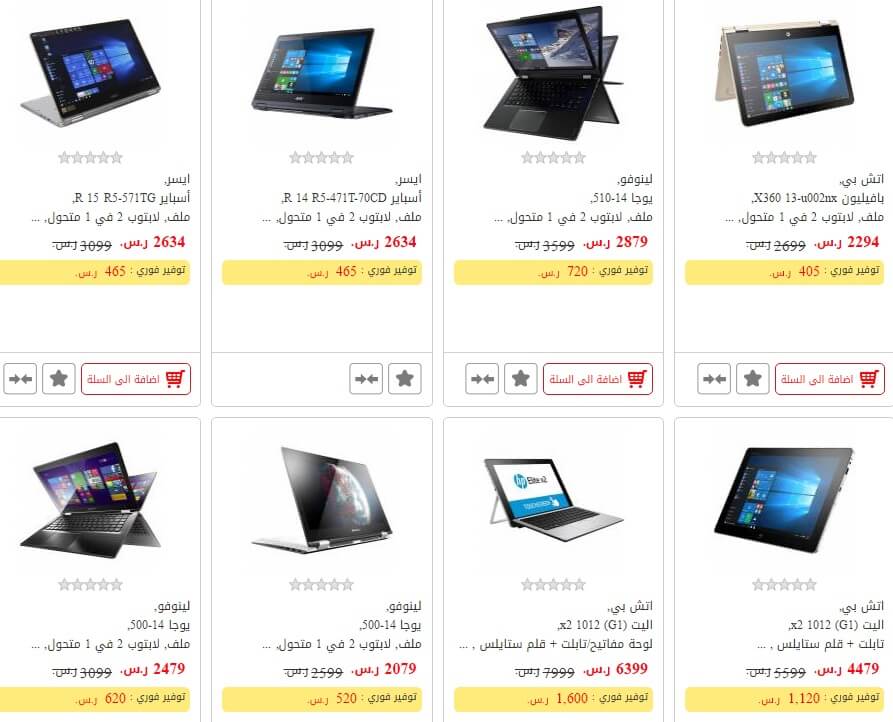This screenshot has height=722, width=893.
Task: Add Acer Aspire R 15 to favorites
Action: pos(59,379)
